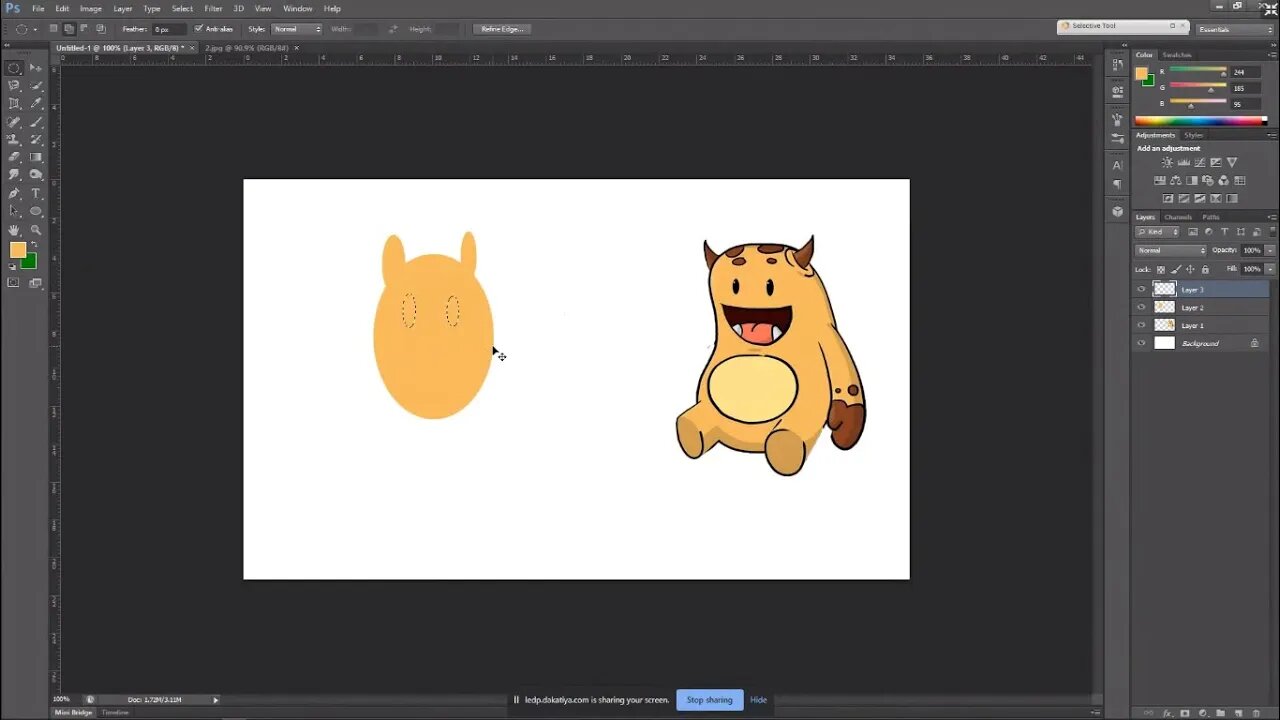The height and width of the screenshot is (720, 1280).
Task: Add Vibrance triangle adjustment
Action: (x=1232, y=163)
